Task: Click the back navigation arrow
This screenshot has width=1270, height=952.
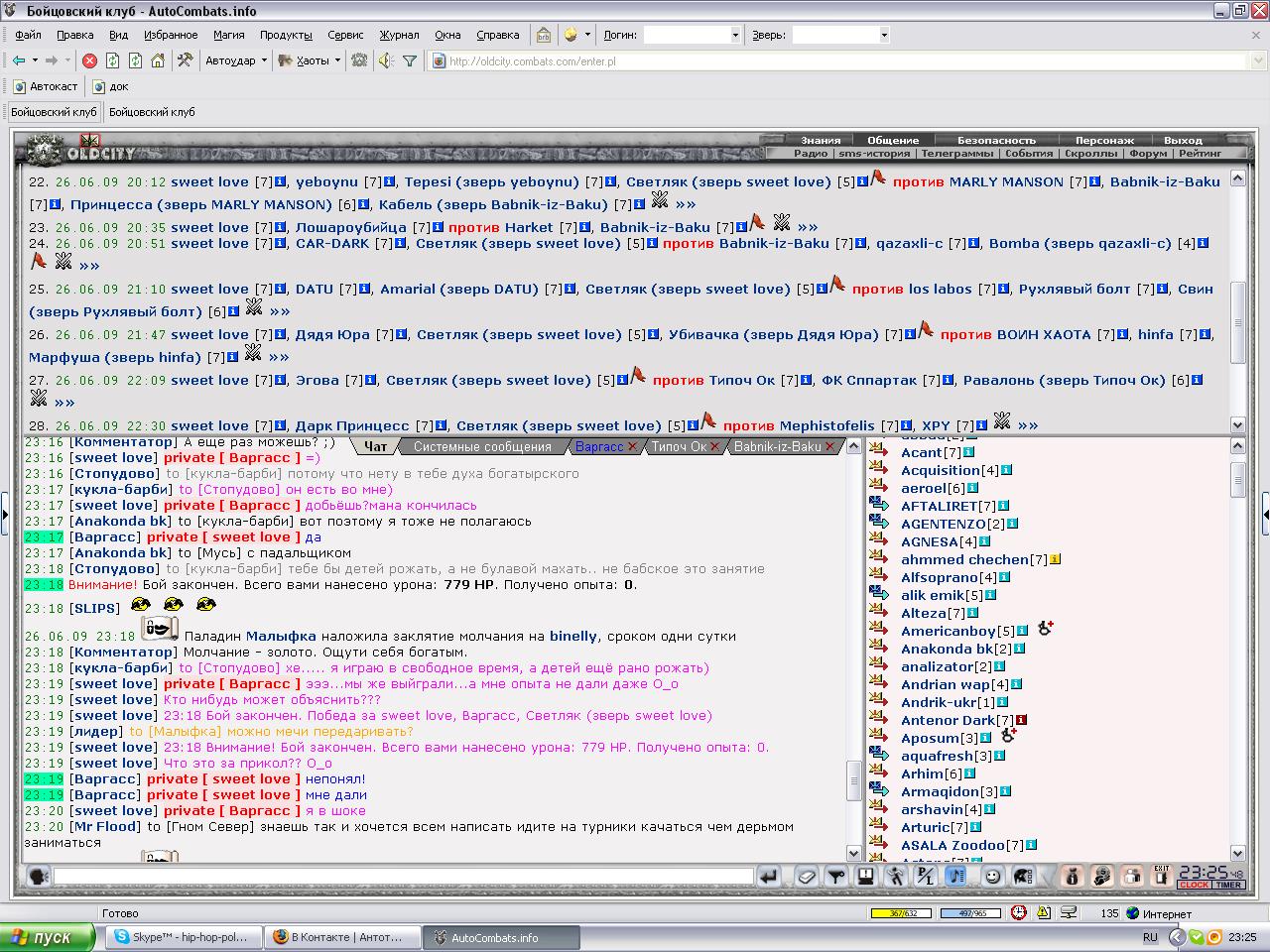Action: pos(19,60)
